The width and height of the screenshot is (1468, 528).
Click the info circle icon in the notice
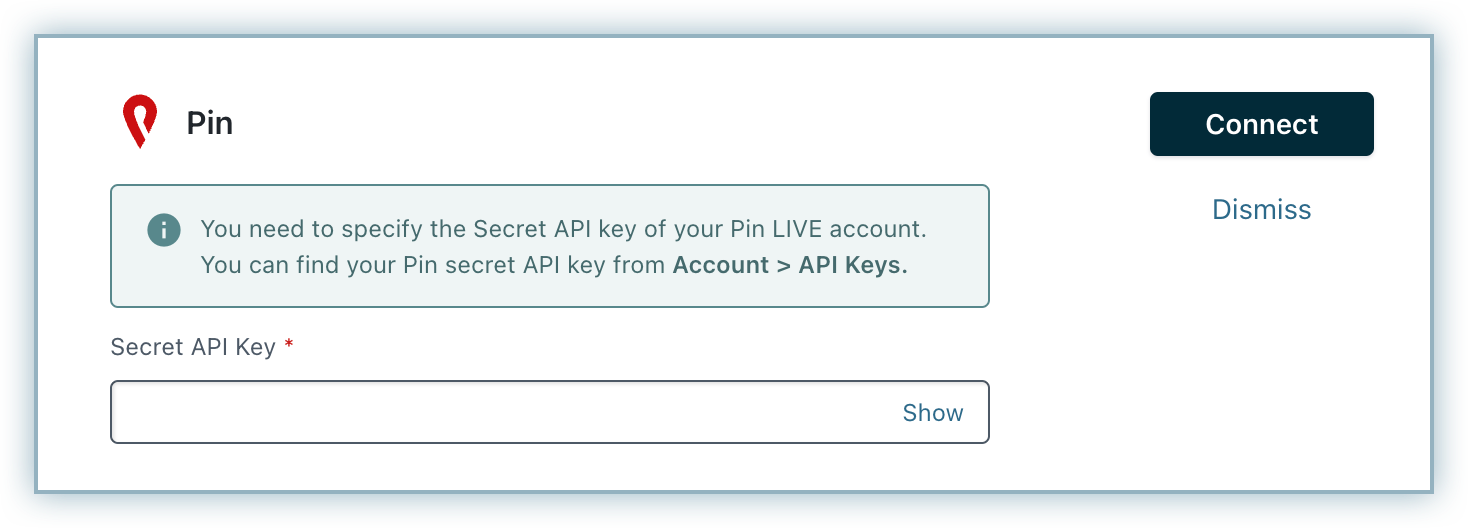click(x=164, y=229)
